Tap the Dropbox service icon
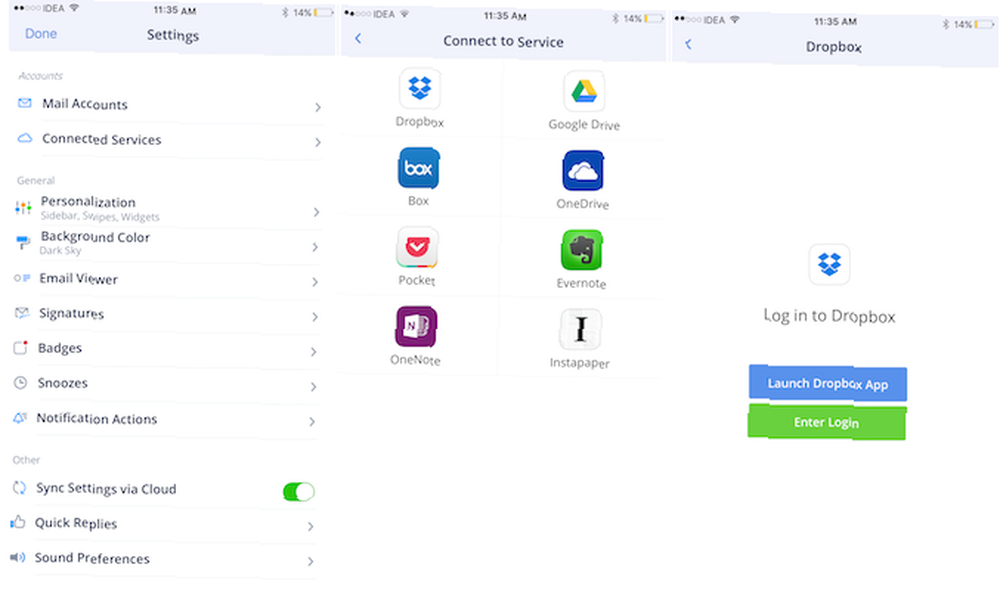This screenshot has width=1000, height=602. tap(420, 89)
